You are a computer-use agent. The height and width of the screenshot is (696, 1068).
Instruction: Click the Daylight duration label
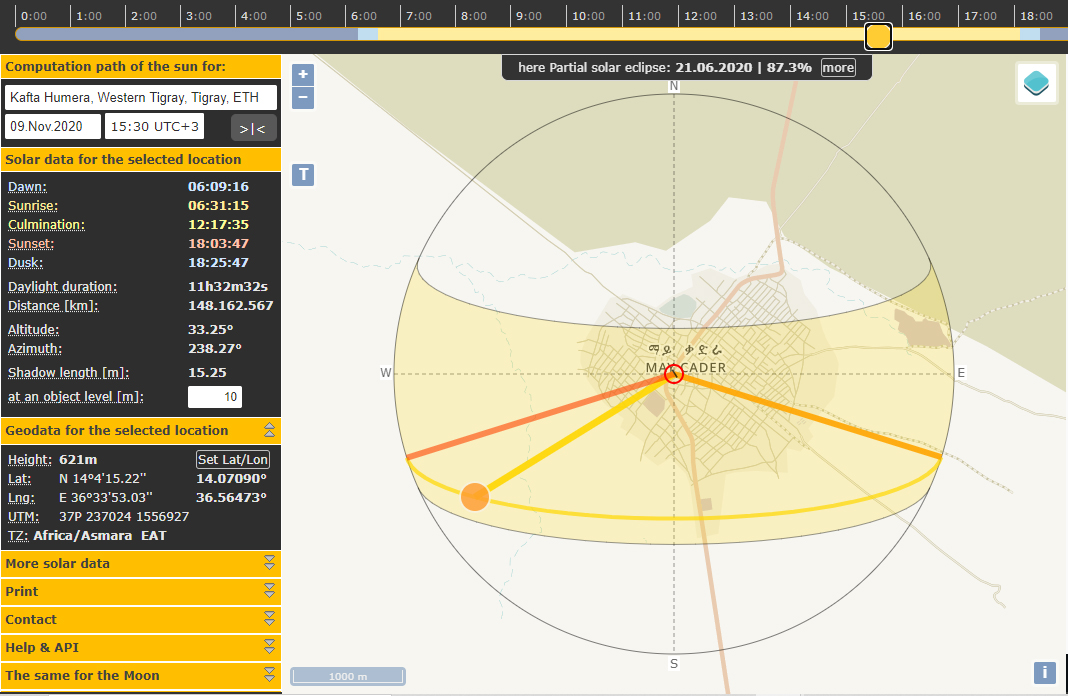[x=62, y=287]
